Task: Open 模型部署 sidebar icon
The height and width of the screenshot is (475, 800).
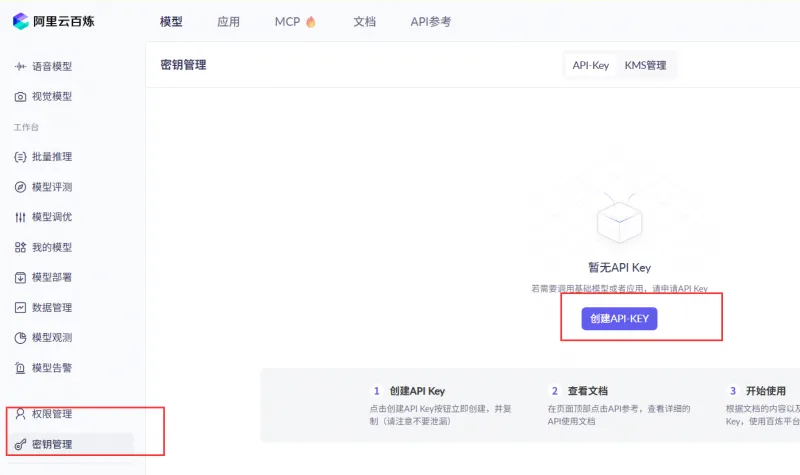Action: (x=21, y=277)
